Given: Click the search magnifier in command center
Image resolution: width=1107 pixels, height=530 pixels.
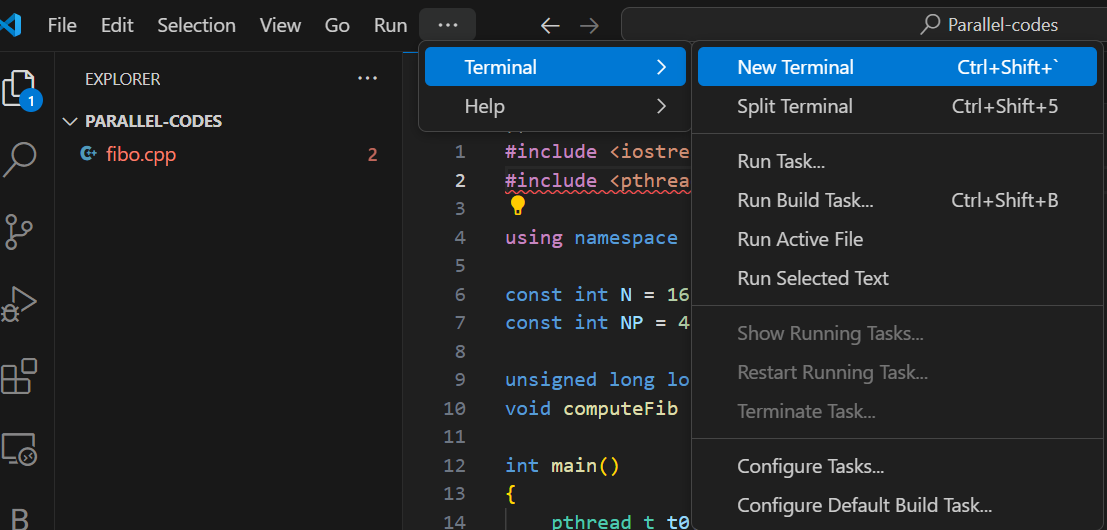Looking at the screenshot, I should [x=931, y=25].
